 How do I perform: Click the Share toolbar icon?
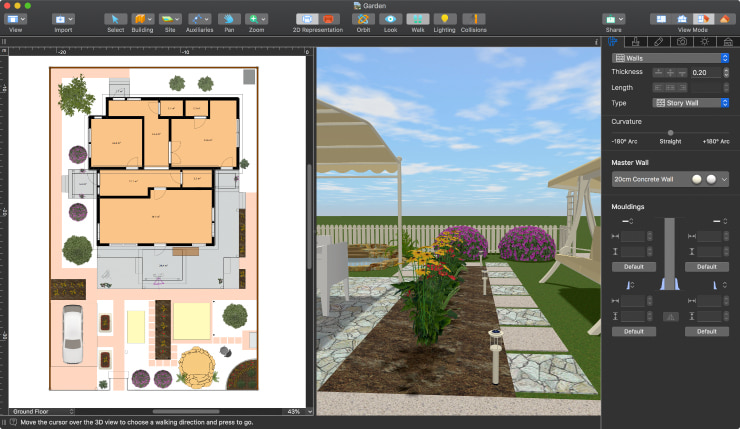[614, 19]
